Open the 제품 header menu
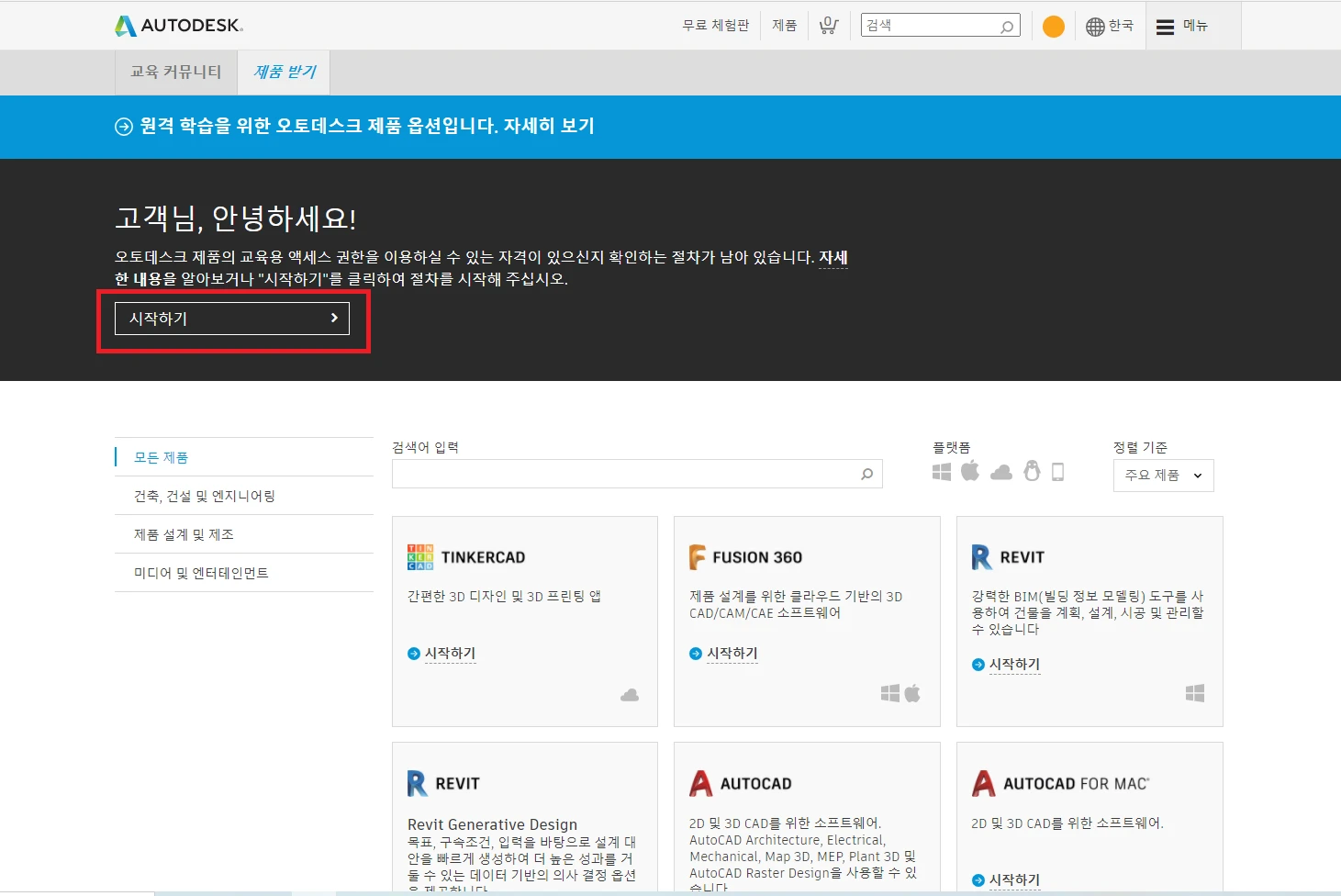Viewport: 1341px width, 896px height. point(785,26)
